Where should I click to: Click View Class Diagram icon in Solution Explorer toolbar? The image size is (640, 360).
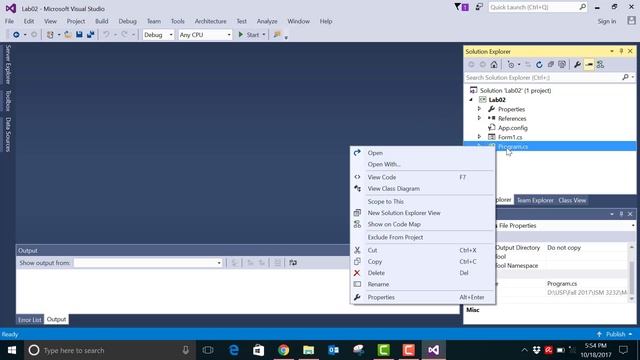(x=600, y=64)
